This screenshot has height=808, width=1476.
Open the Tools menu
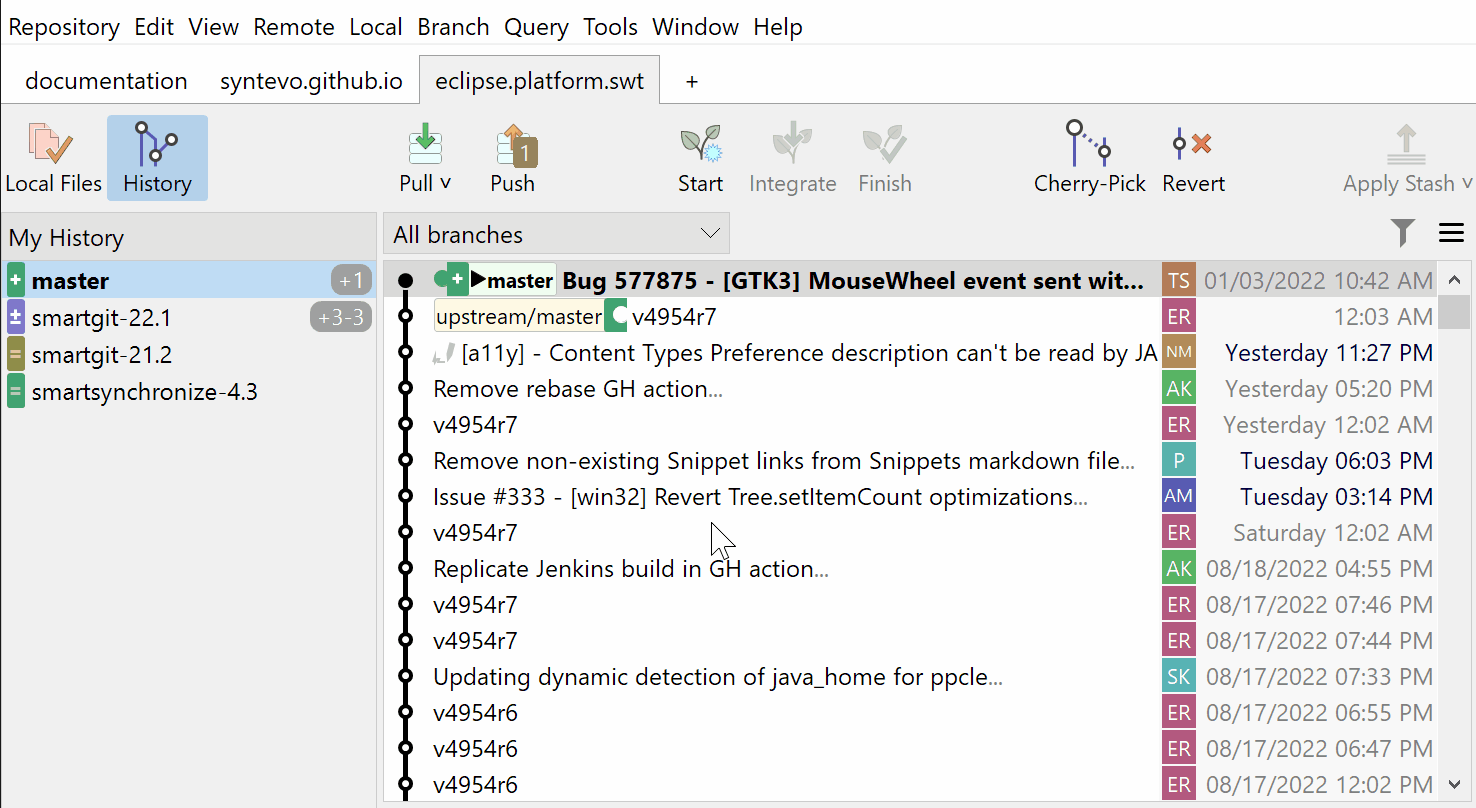click(x=610, y=27)
